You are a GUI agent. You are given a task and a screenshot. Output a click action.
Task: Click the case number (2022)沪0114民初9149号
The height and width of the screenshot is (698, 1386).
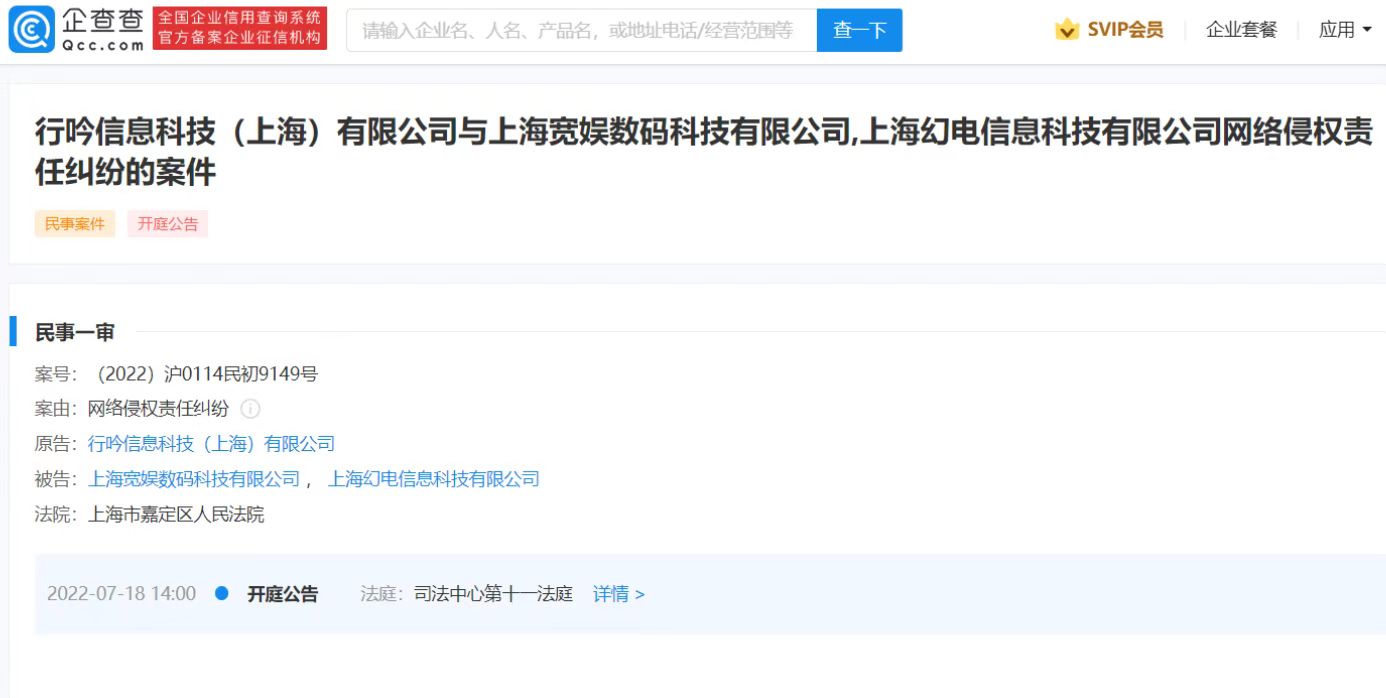203,375
